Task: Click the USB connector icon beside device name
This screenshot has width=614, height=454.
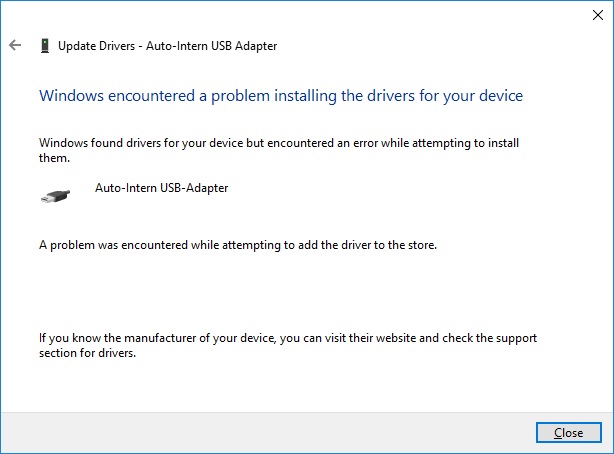Action: coord(55,196)
